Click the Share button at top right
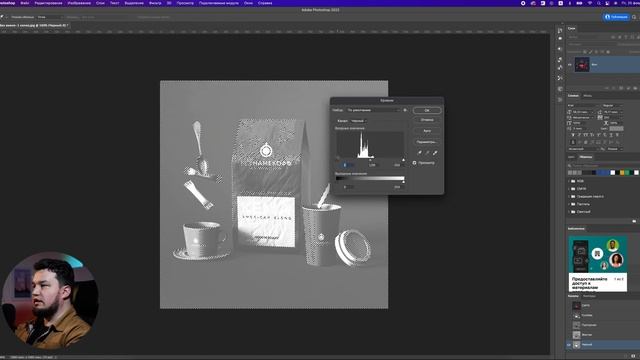640x360 pixels. (616, 17)
